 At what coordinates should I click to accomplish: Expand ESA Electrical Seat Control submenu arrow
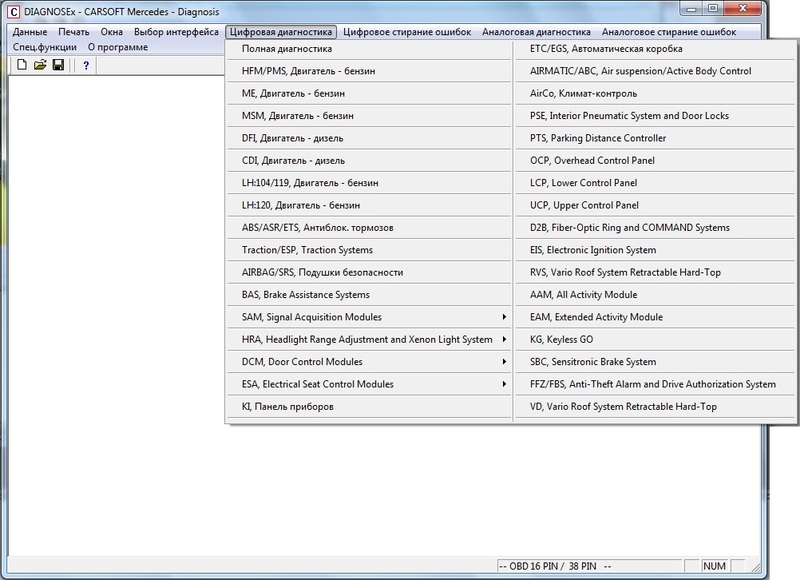[x=504, y=384]
